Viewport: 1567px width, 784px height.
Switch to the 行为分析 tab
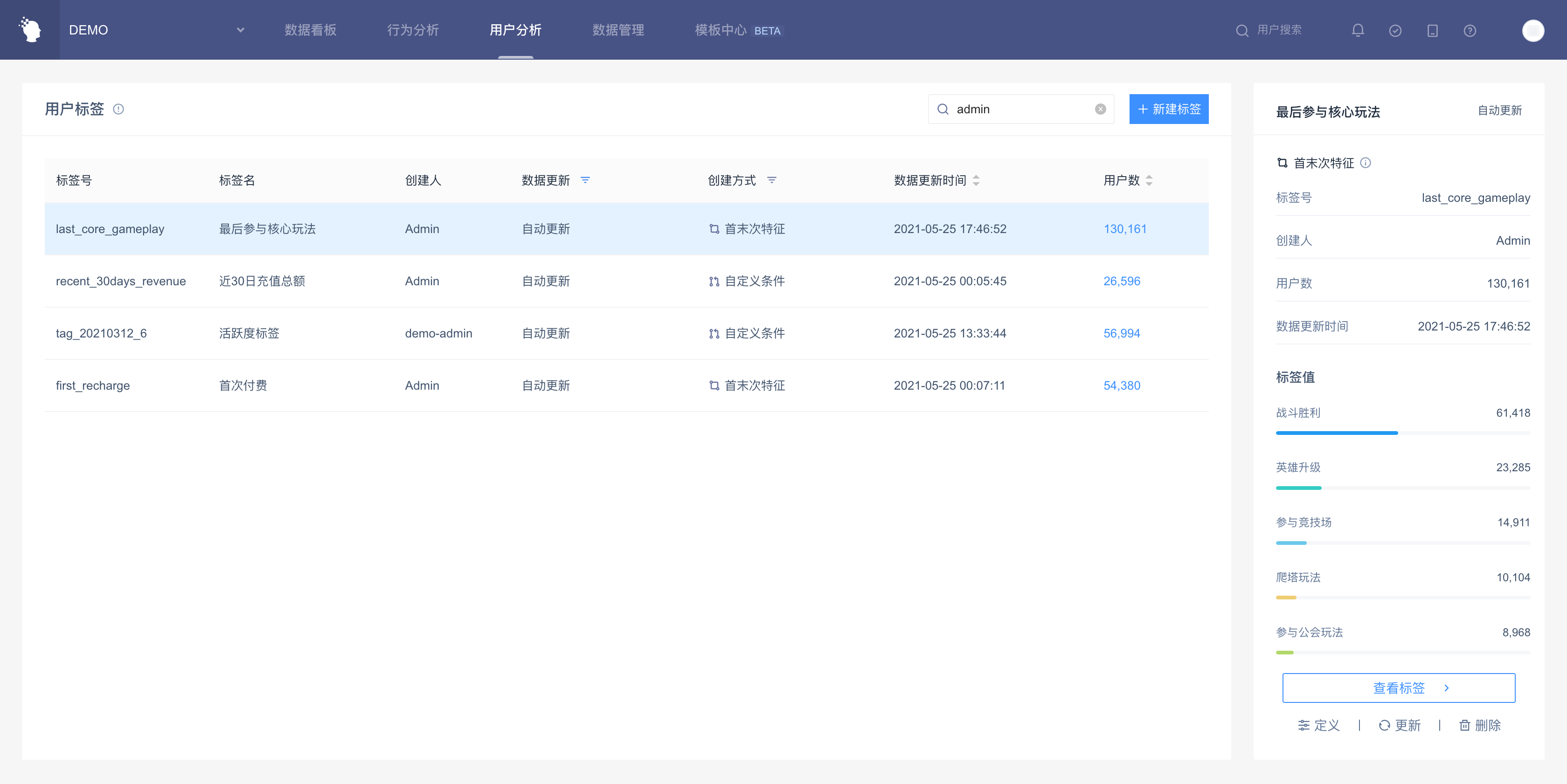click(412, 30)
